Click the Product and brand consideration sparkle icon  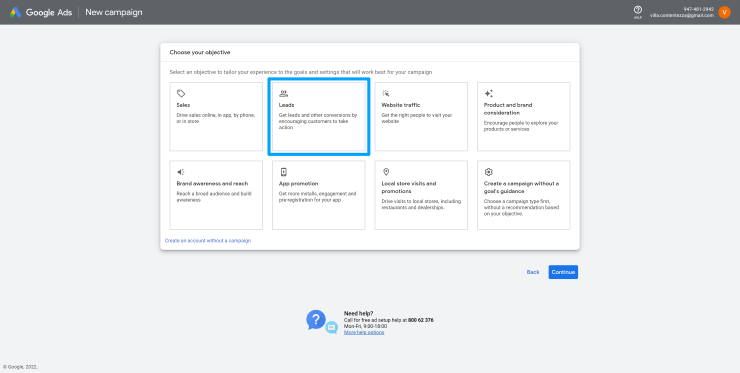pyautogui.click(x=488, y=93)
